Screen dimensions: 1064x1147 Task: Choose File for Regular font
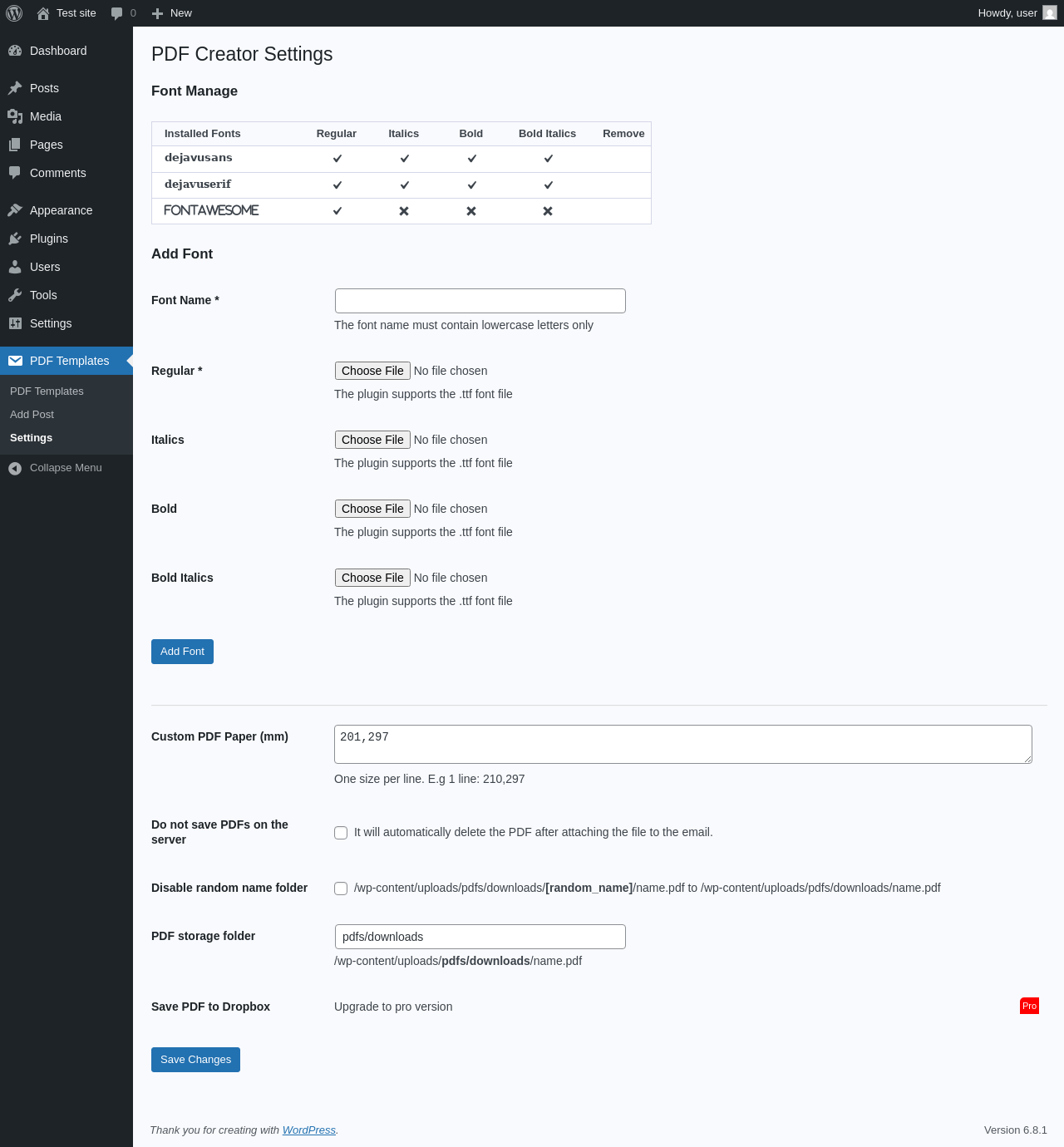pos(372,371)
